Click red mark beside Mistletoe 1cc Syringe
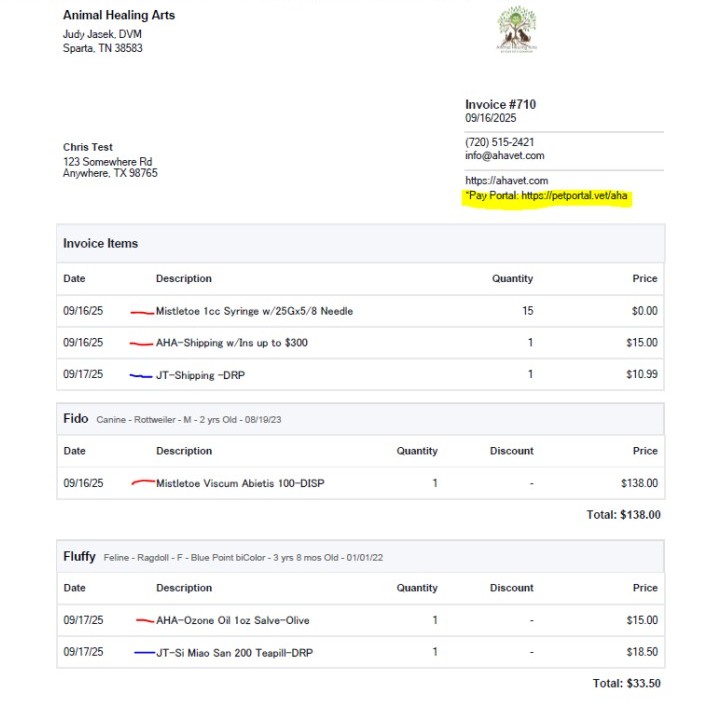Image resolution: width=707 pixels, height=707 pixels. (142, 312)
